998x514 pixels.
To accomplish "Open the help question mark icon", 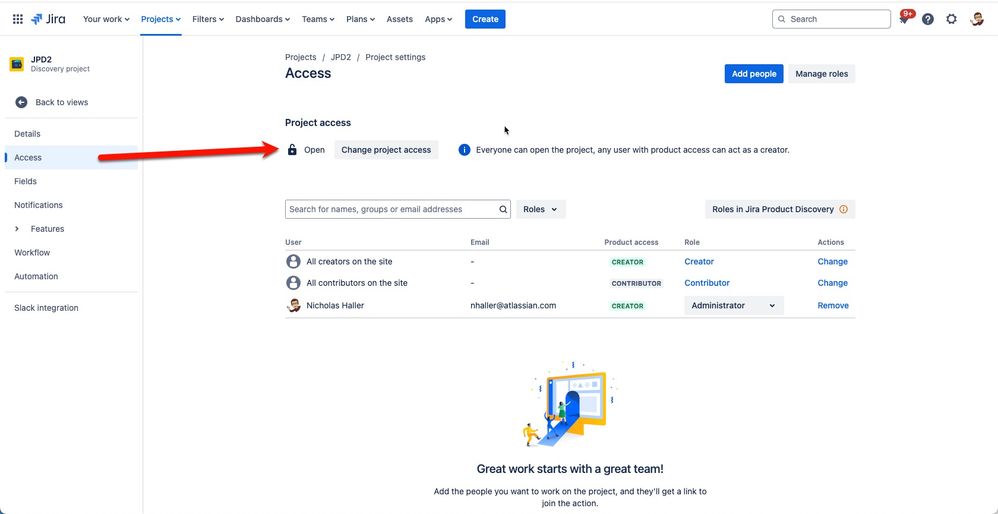I will 928,19.
